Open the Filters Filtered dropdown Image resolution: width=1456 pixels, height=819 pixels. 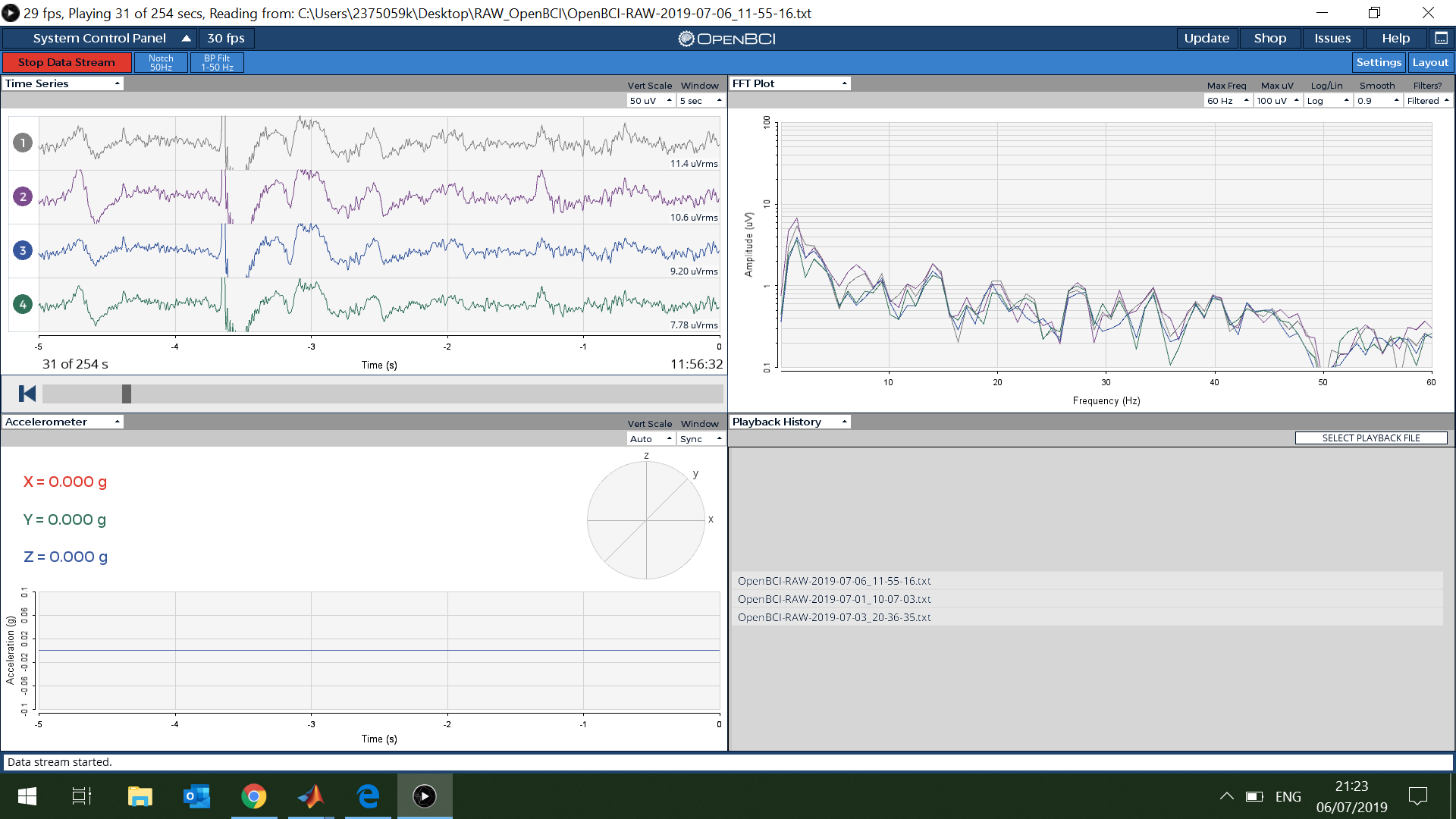[1428, 101]
